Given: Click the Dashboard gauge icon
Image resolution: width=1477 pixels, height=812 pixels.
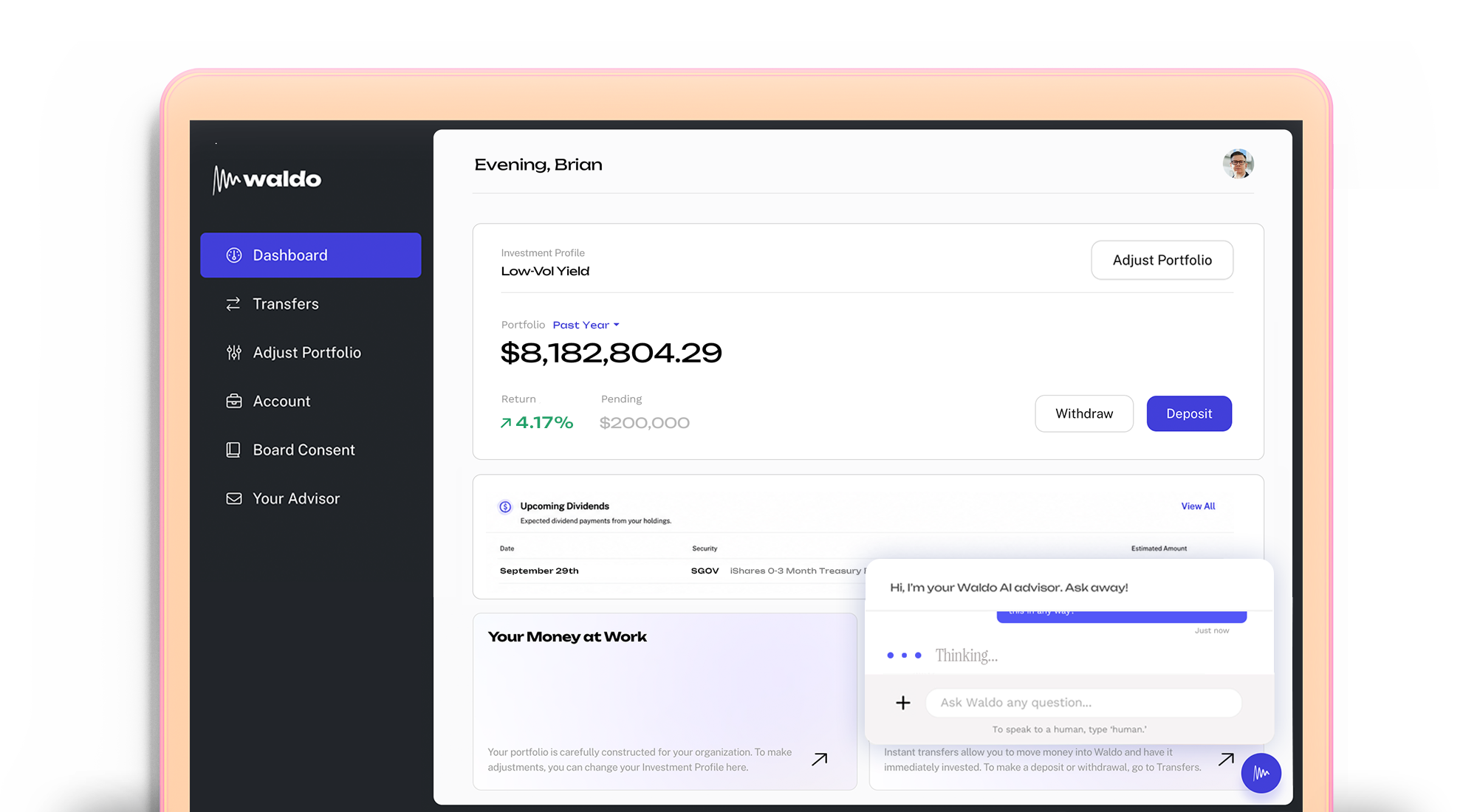Looking at the screenshot, I should [x=234, y=255].
